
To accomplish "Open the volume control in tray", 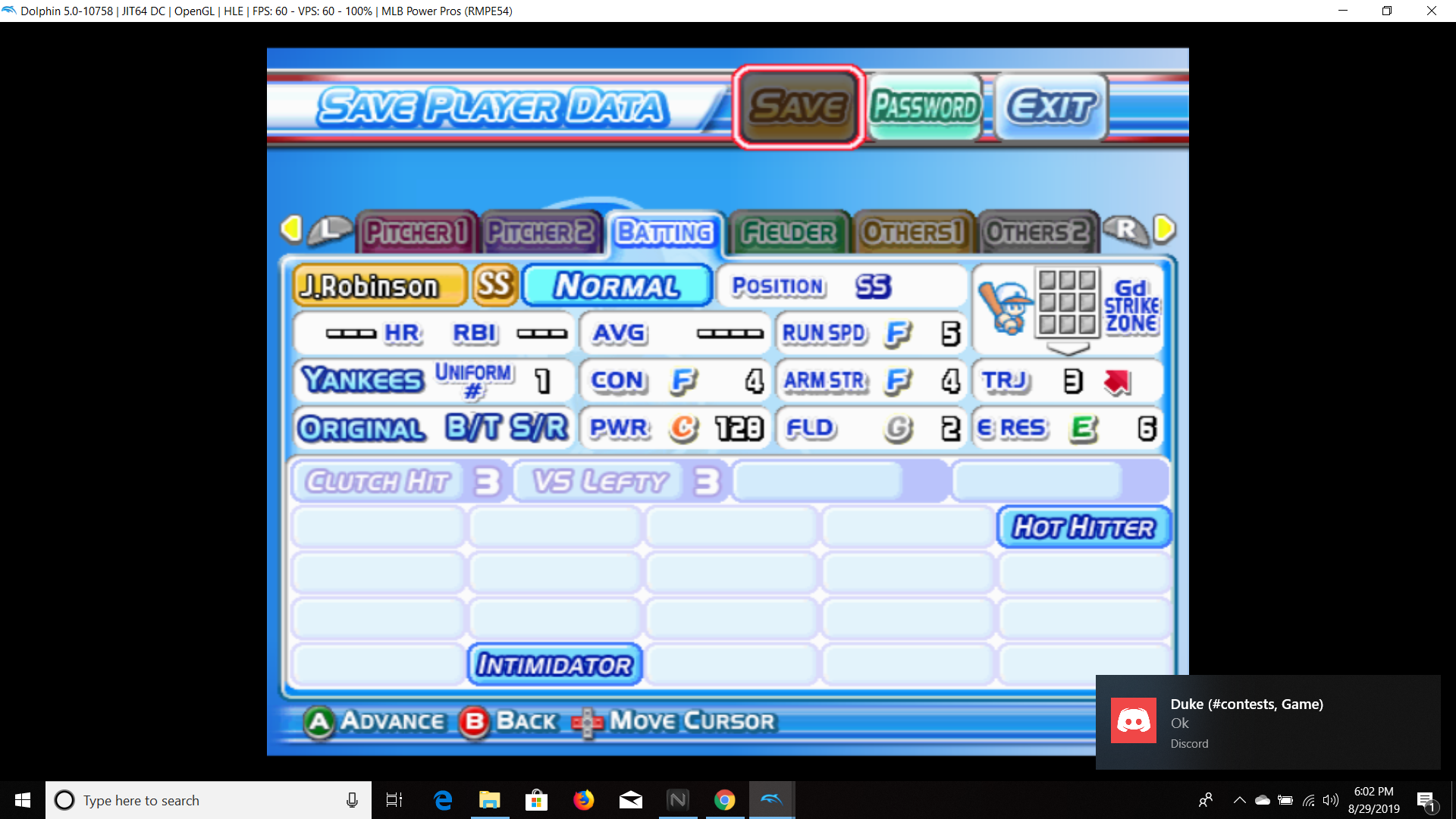I will click(1331, 800).
